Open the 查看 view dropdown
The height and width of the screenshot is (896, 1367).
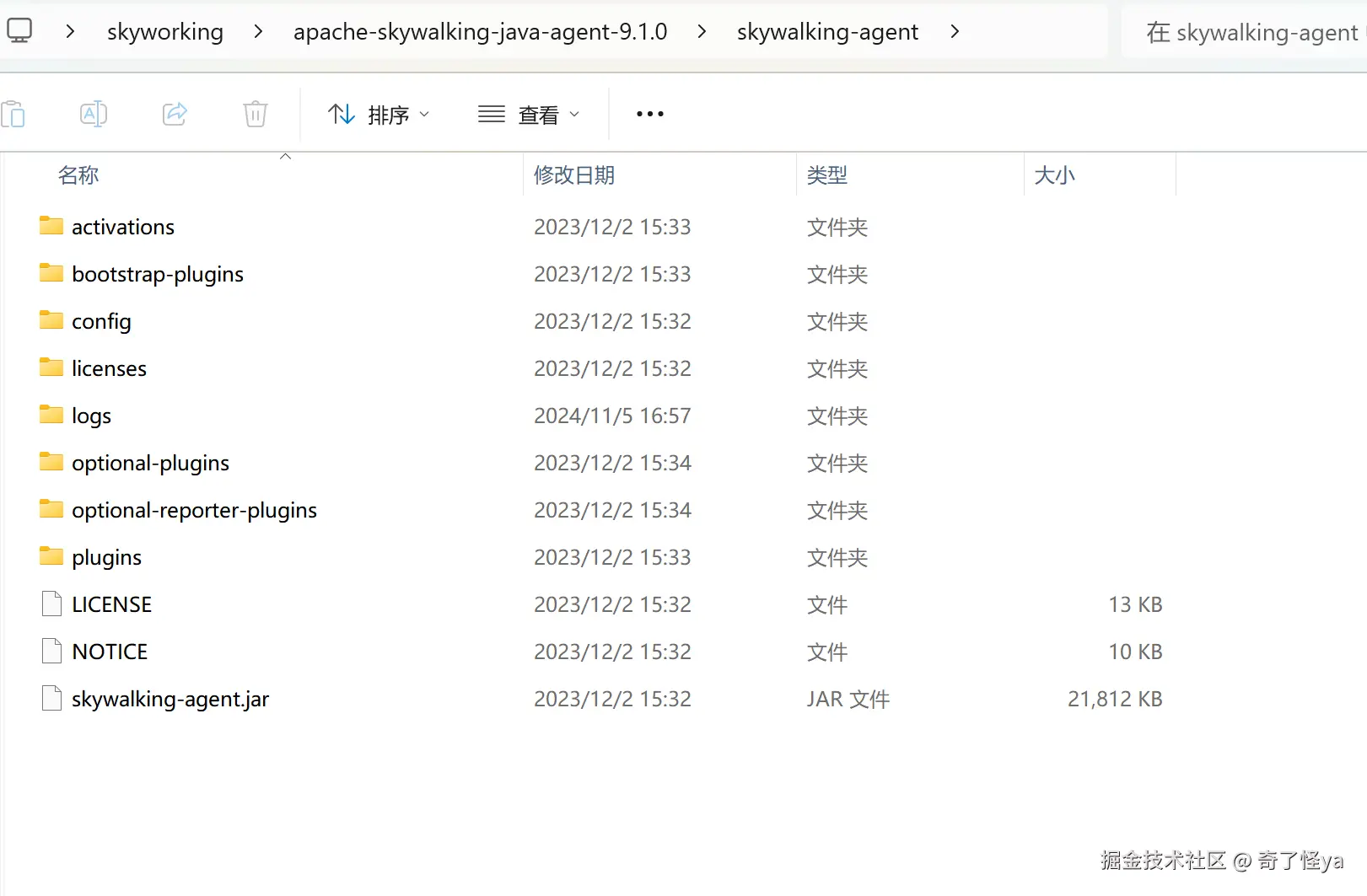pyautogui.click(x=529, y=114)
